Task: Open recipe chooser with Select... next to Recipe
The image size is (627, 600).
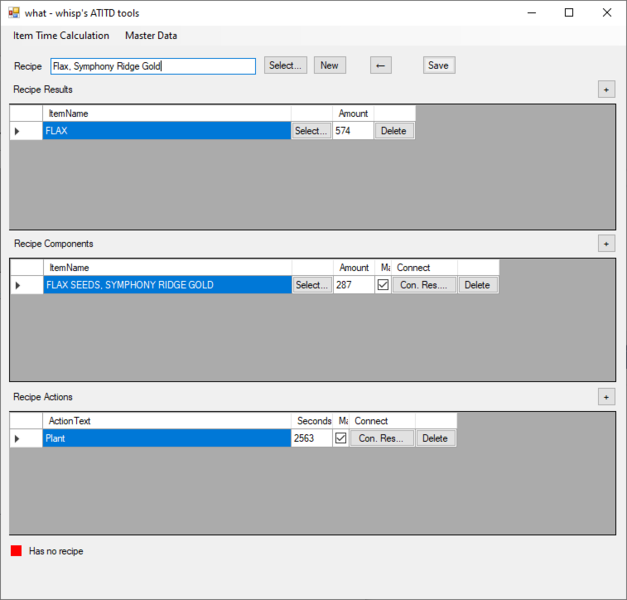Action: pyautogui.click(x=286, y=65)
